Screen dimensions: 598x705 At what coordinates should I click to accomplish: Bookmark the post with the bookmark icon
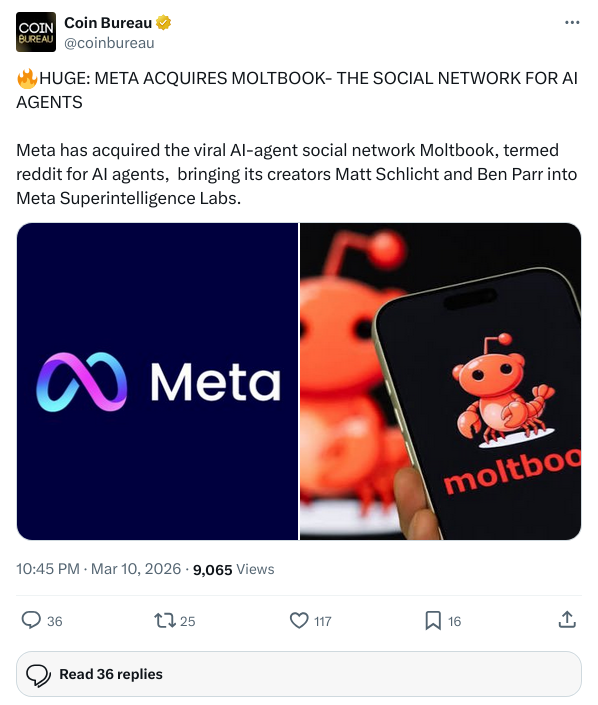click(433, 620)
